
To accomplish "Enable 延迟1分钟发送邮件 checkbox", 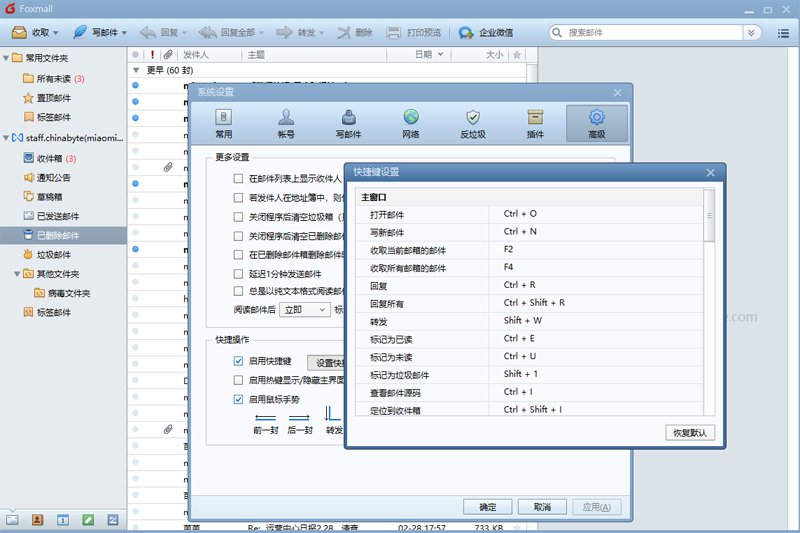I will click(x=238, y=274).
